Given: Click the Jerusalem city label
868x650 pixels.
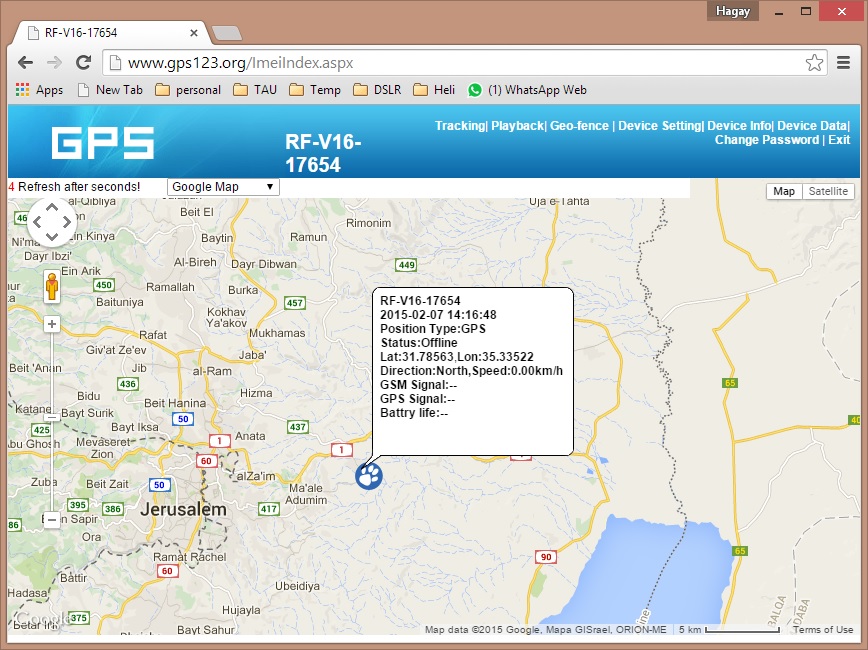Looking at the screenshot, I should [x=183, y=509].
